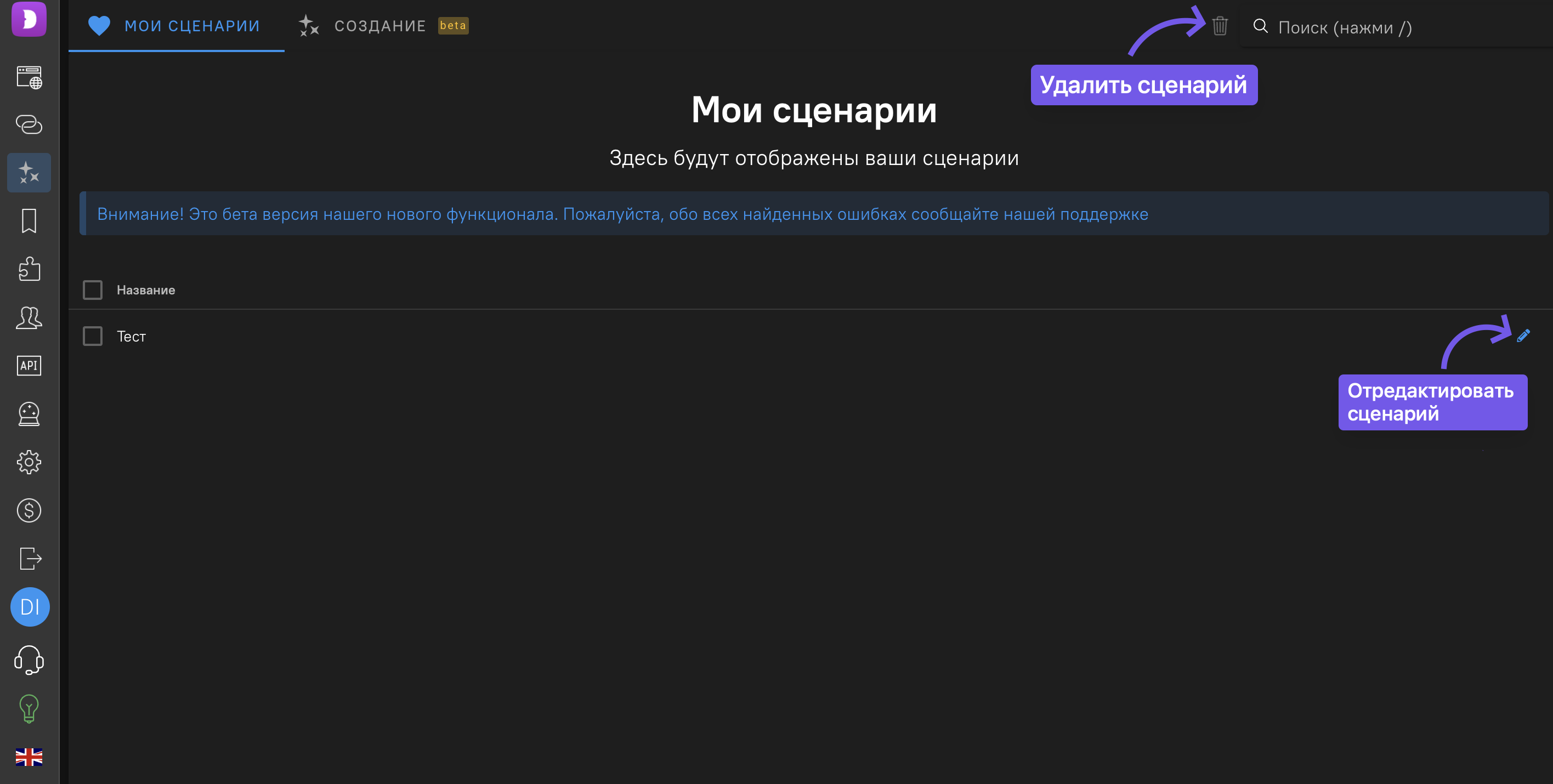This screenshot has height=784, width=1553.
Task: Open the chain link icon section
Action: (x=29, y=126)
